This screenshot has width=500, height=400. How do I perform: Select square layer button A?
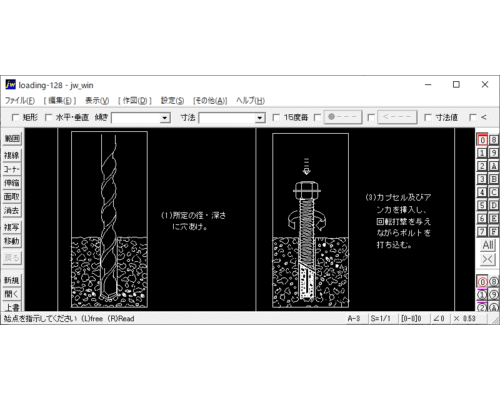coord(494,166)
